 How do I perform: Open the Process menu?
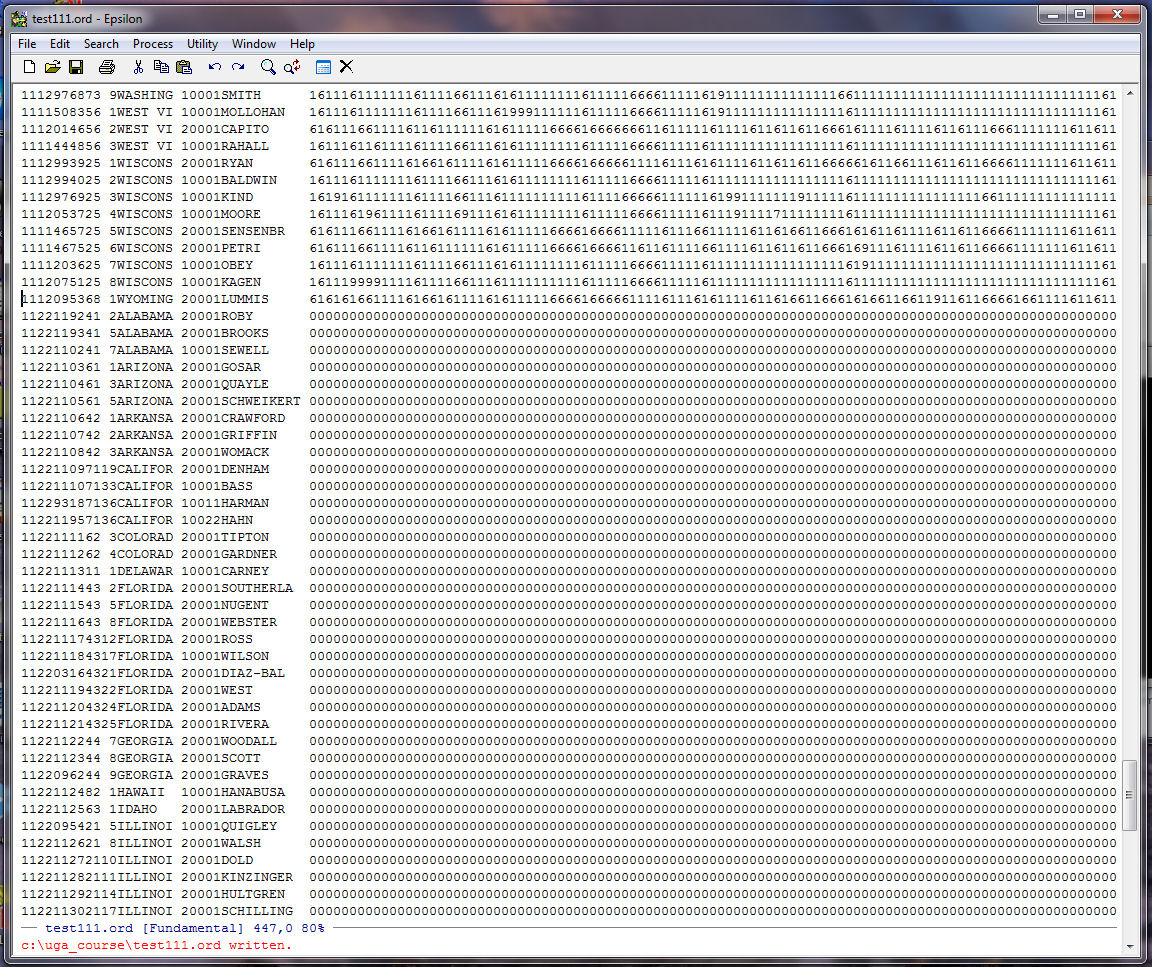[x=153, y=44]
